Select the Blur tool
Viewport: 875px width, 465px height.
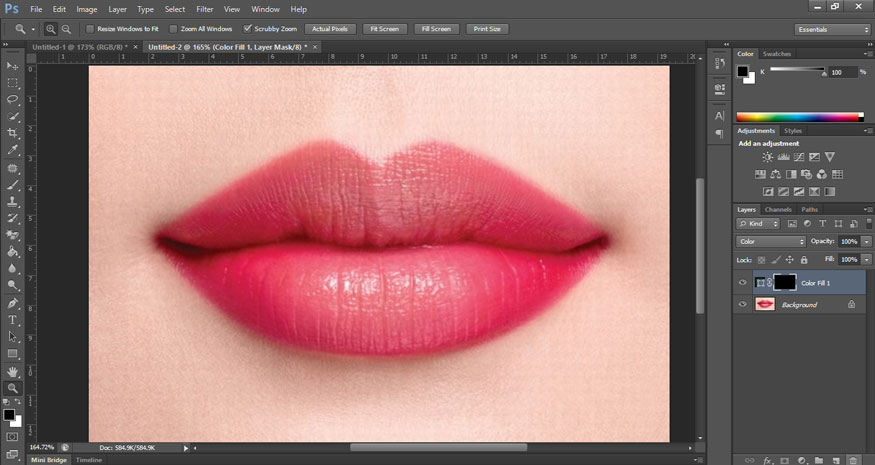[12, 269]
